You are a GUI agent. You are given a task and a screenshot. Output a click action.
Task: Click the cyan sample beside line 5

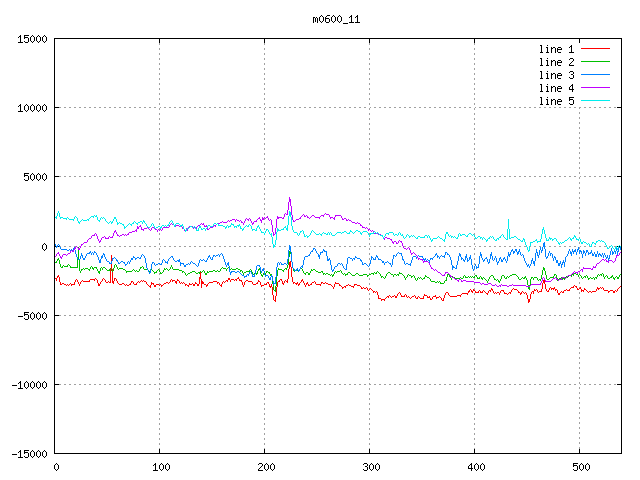pyautogui.click(x=595, y=100)
